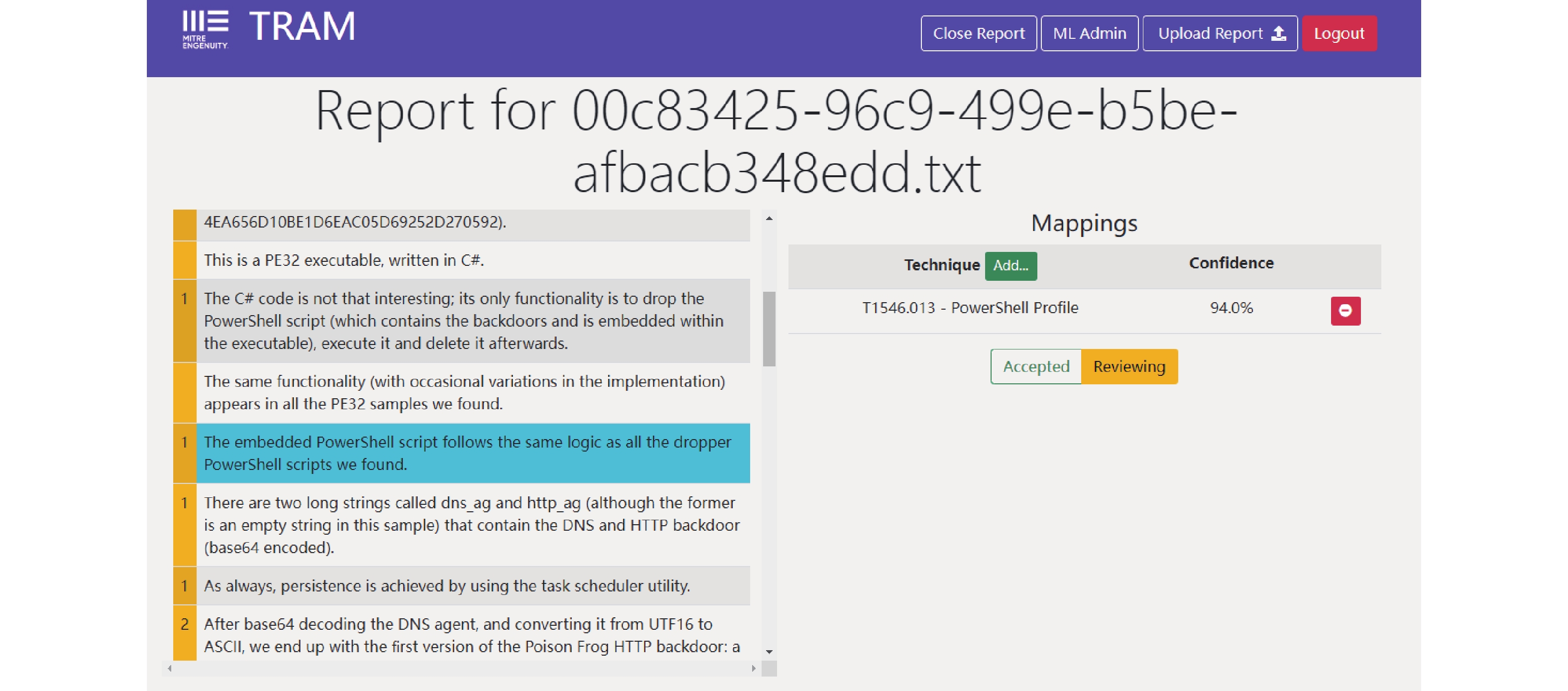The height and width of the screenshot is (691, 1568).
Task: Set sentence status to Accepted
Action: (1035, 366)
